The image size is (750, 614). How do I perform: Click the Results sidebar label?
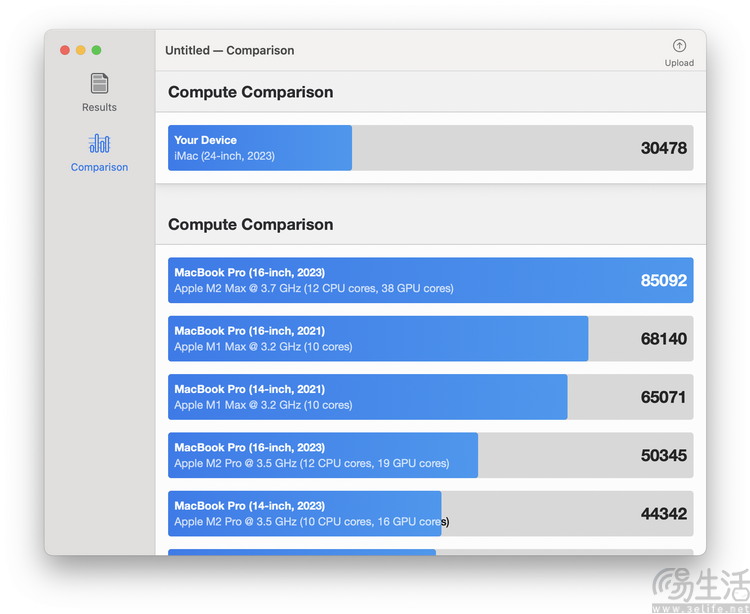(99, 107)
